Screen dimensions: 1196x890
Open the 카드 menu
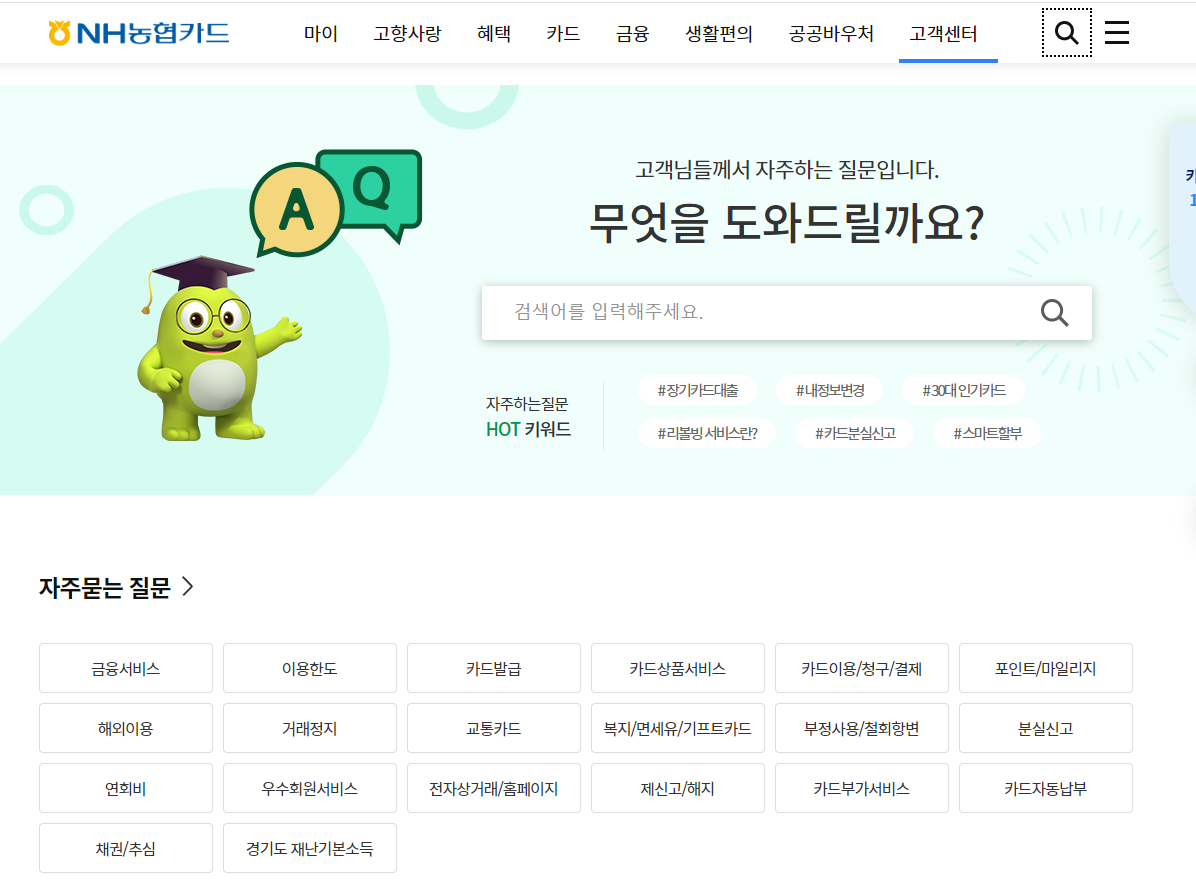[x=563, y=34]
